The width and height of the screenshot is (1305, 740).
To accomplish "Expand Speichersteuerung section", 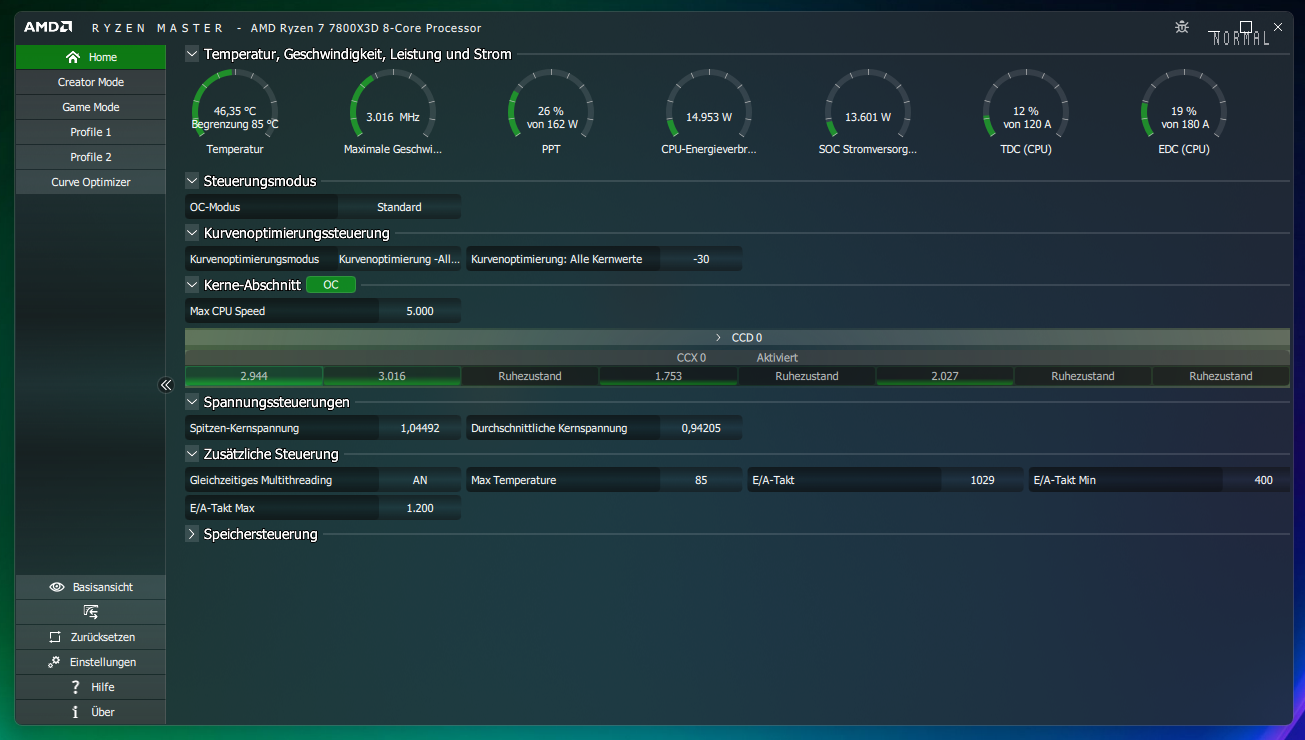I will (192, 534).
